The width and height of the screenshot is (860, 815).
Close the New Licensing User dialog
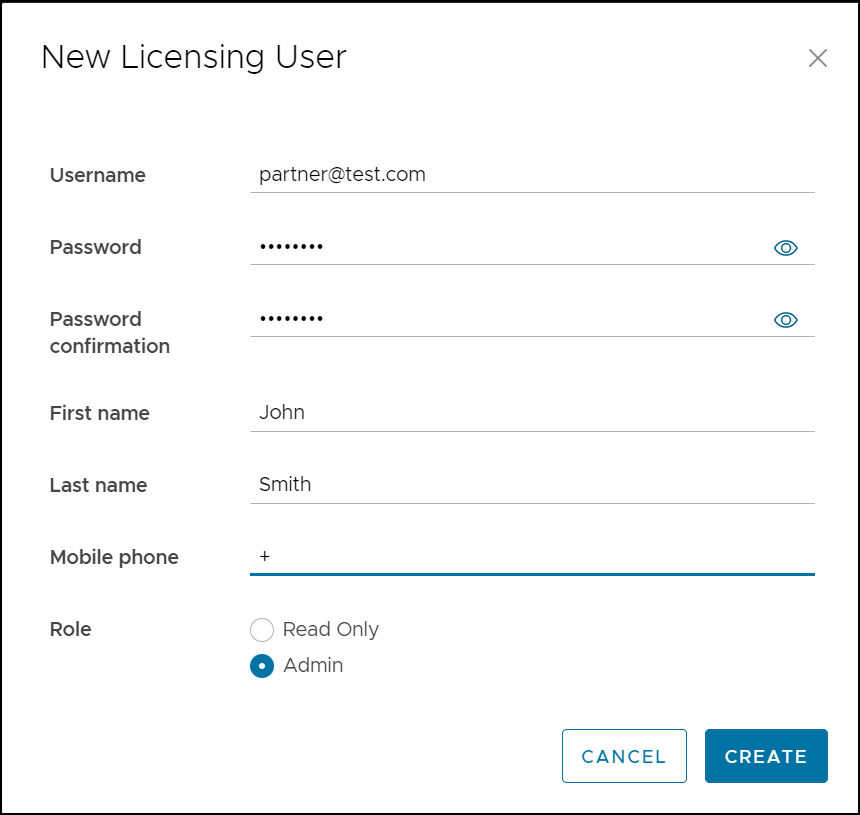click(x=817, y=58)
